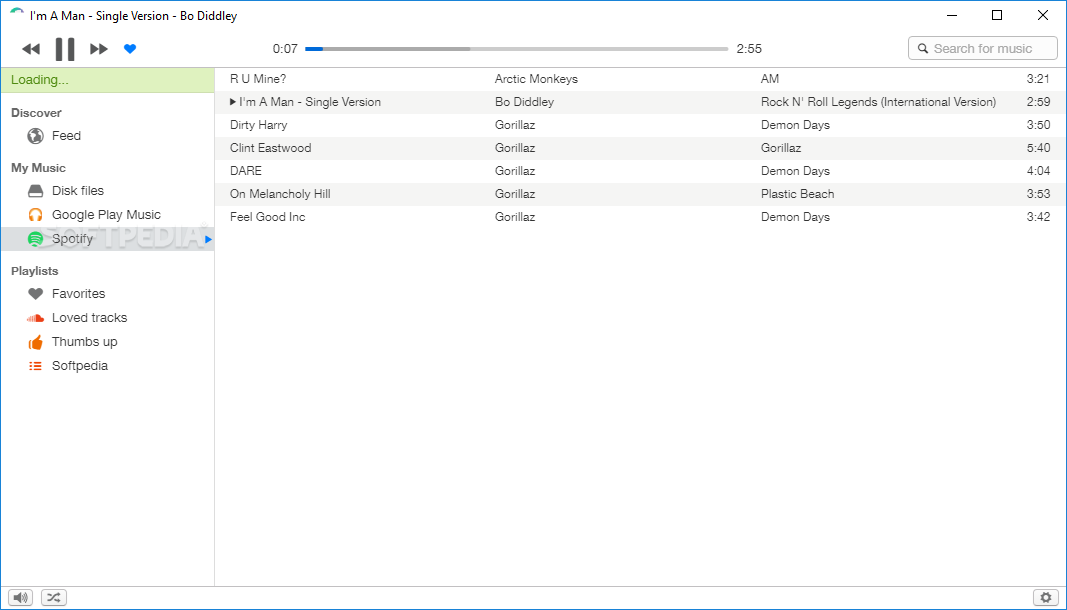Seek within the playback progress bar
1067x610 pixels.
(516, 49)
